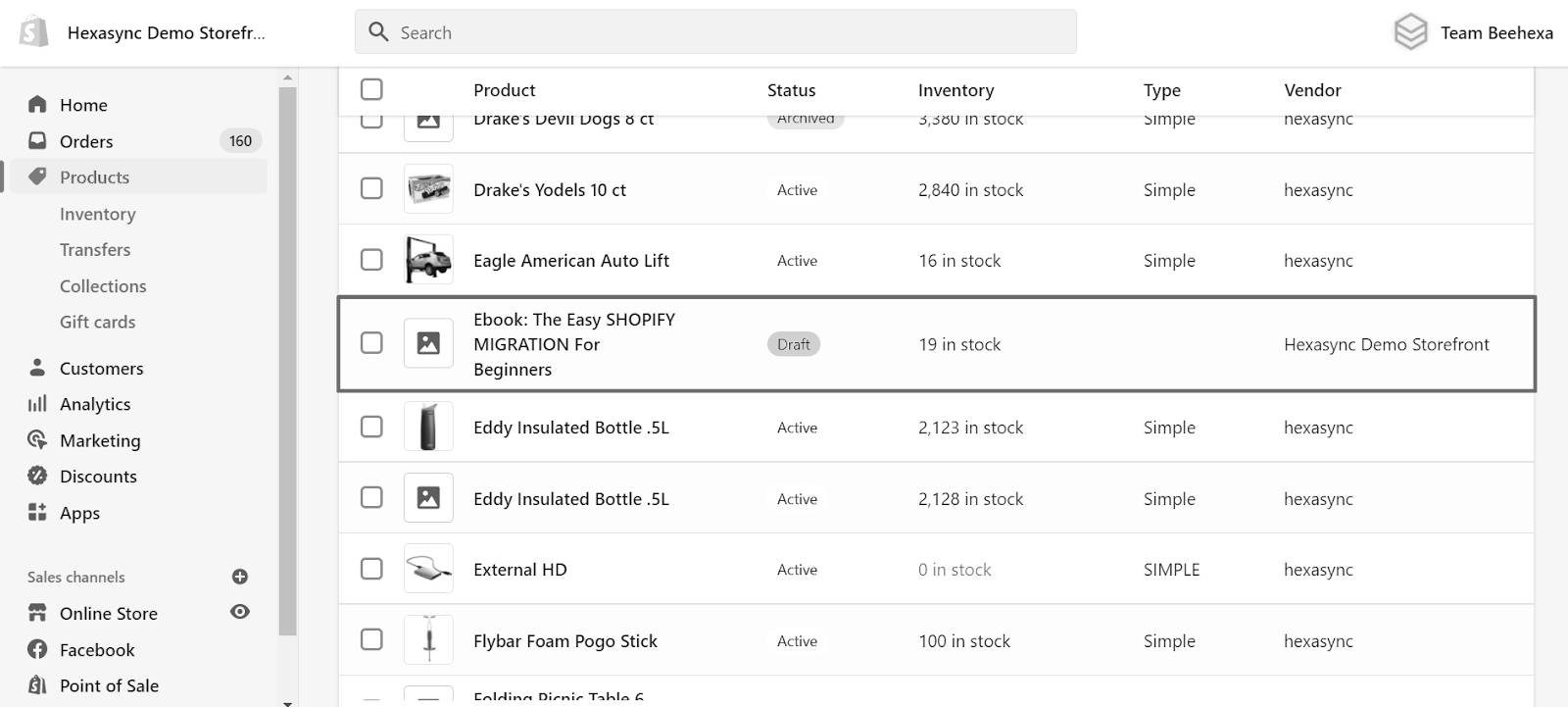Focus the Search input field
This screenshot has height=707, width=1568.
pos(715,32)
